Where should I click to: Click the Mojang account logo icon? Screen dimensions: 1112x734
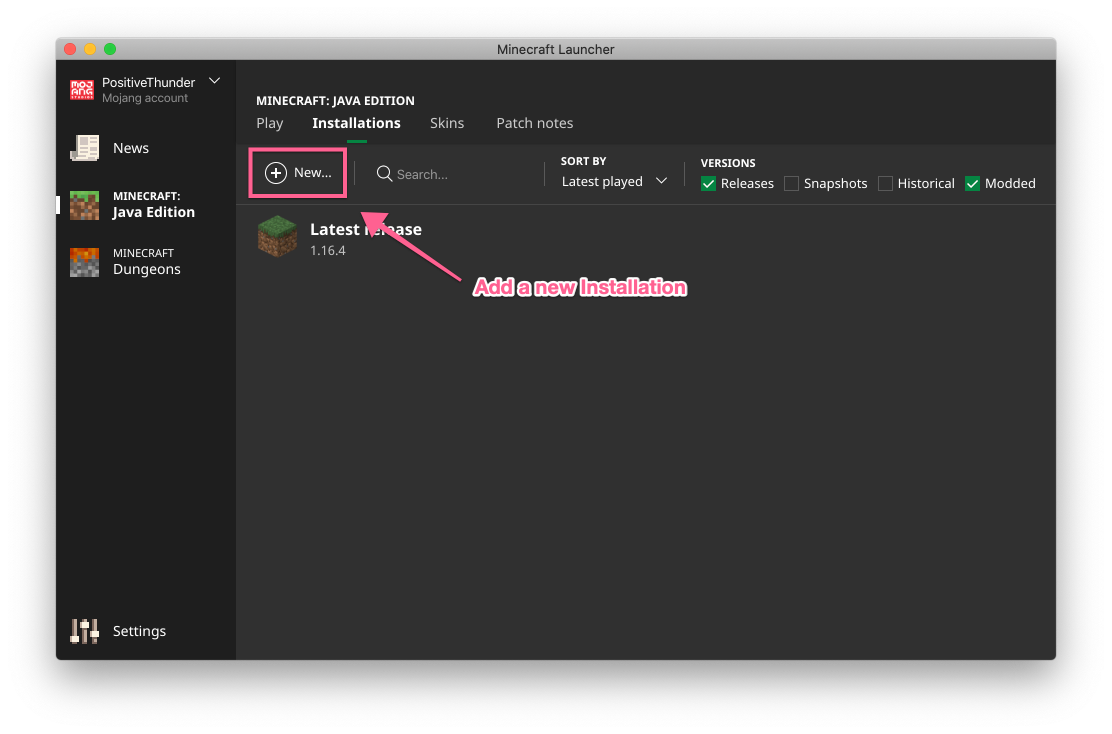pyautogui.click(x=82, y=90)
